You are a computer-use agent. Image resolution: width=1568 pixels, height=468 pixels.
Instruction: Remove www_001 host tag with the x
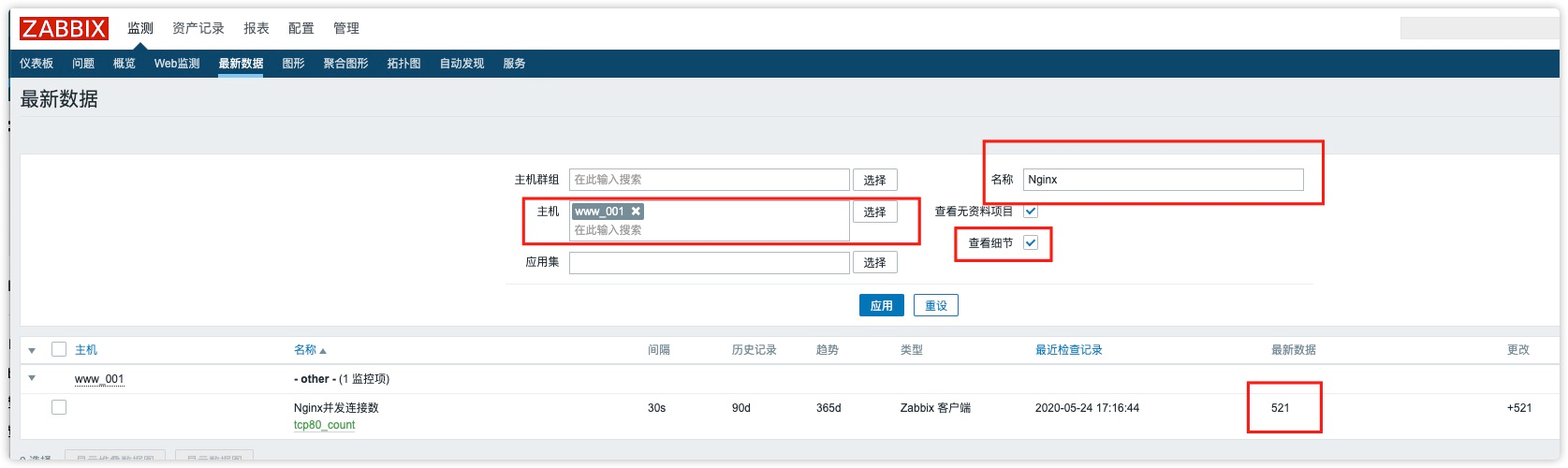(636, 212)
